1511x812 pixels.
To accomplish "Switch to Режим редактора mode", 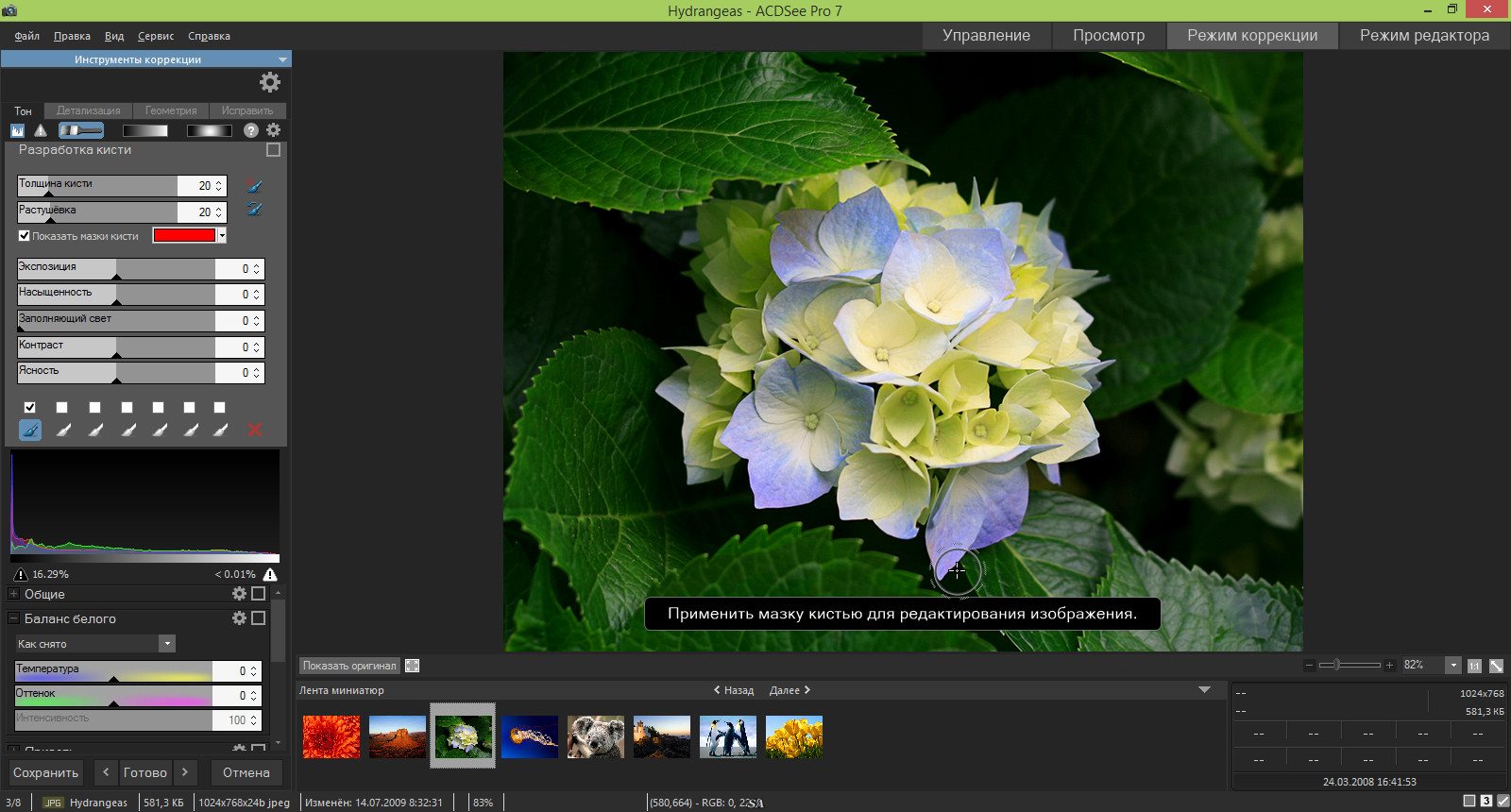I will tap(1424, 36).
